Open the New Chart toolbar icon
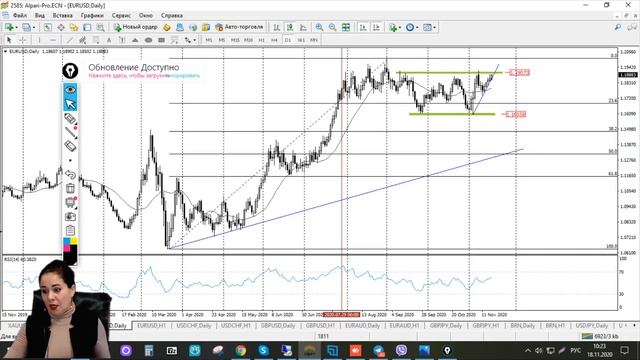This screenshot has width=640, height=360. [9, 27]
